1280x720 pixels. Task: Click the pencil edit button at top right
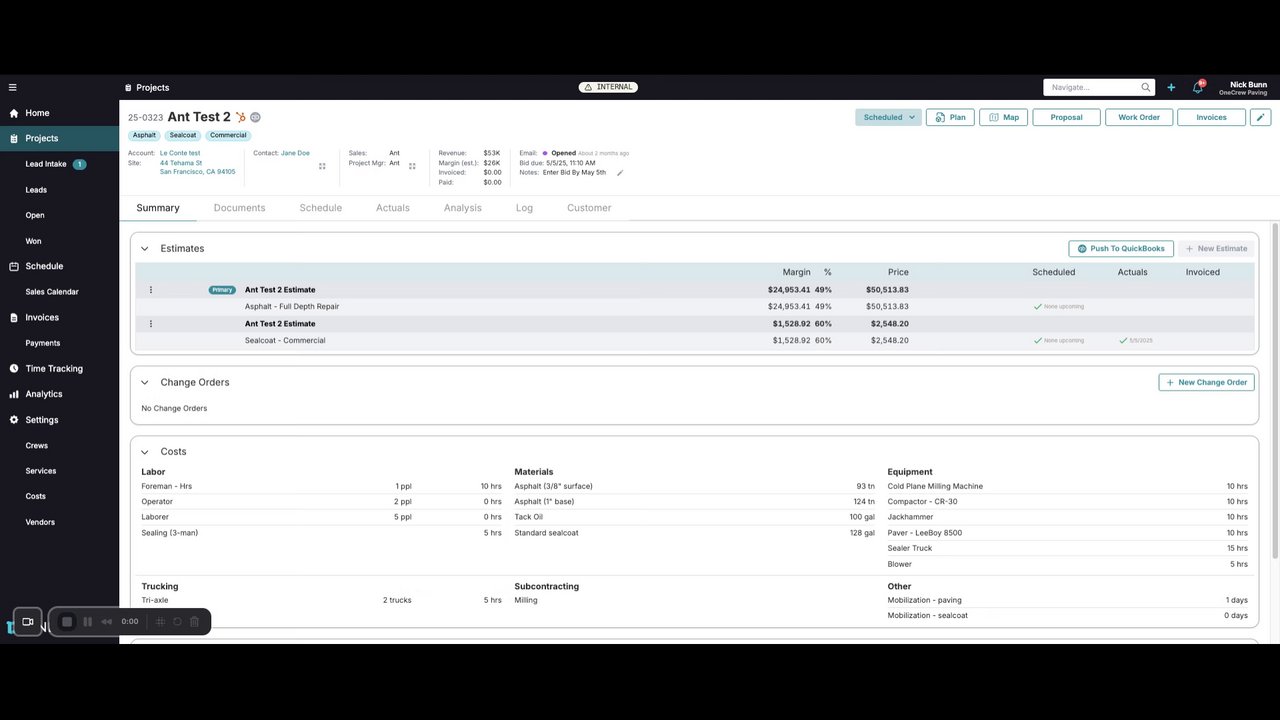pyautogui.click(x=1261, y=117)
